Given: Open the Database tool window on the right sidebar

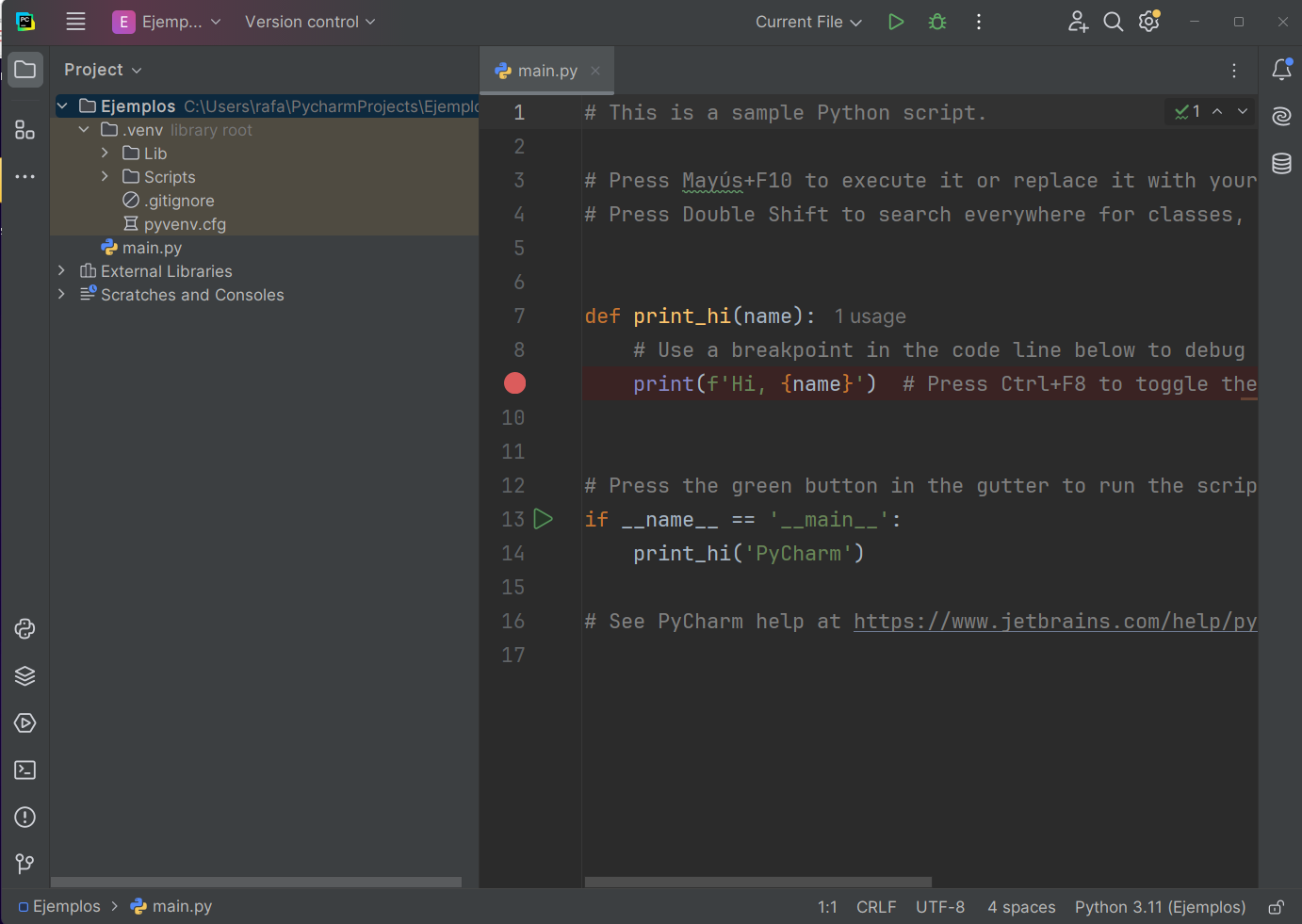Looking at the screenshot, I should (1280, 163).
